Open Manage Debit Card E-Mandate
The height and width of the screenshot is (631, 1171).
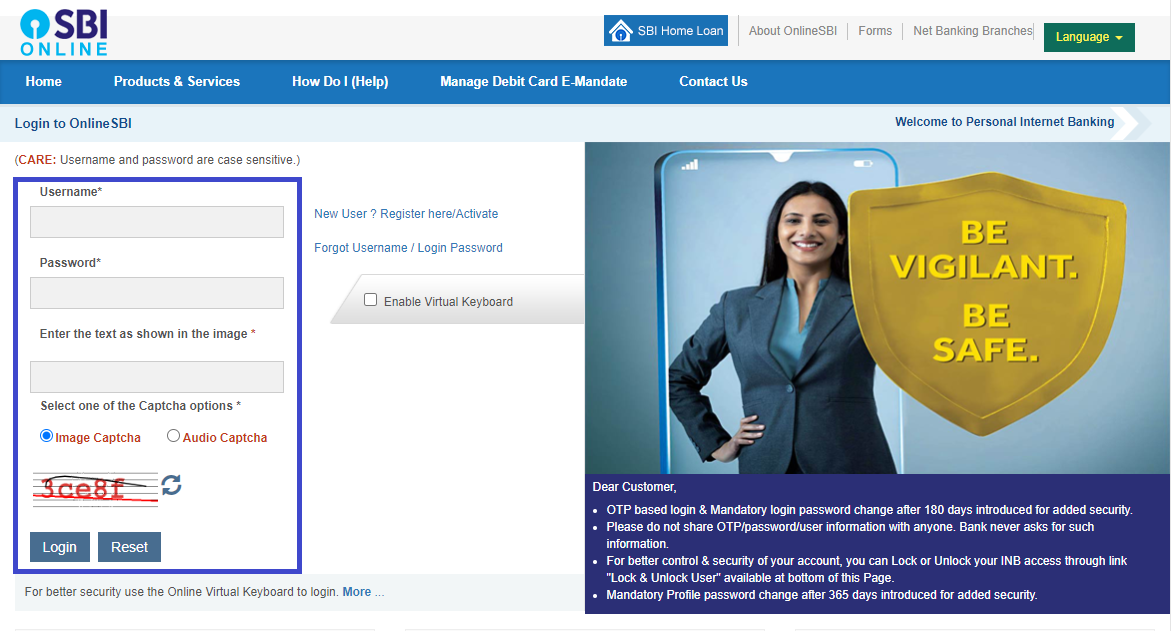click(x=533, y=82)
